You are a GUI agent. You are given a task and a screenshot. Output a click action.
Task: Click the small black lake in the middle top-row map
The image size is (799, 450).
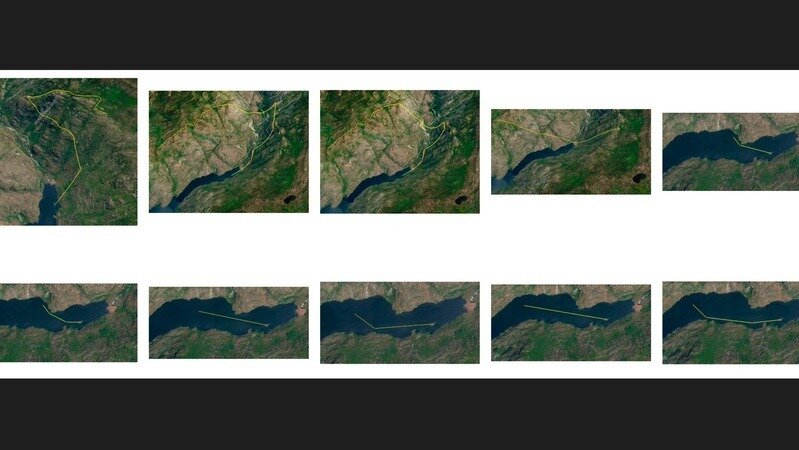(x=461, y=200)
